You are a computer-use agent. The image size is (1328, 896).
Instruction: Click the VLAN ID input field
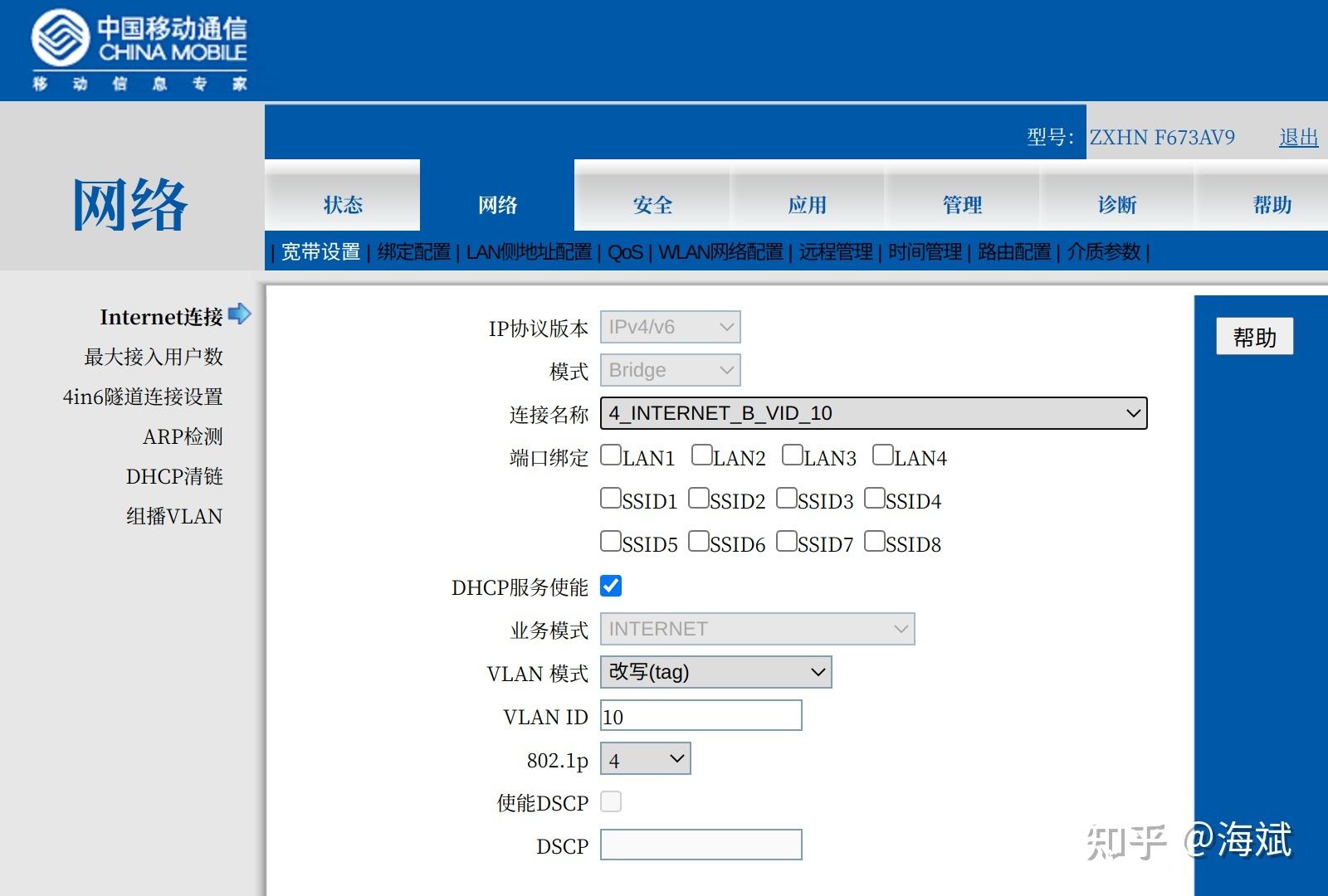[x=701, y=715]
